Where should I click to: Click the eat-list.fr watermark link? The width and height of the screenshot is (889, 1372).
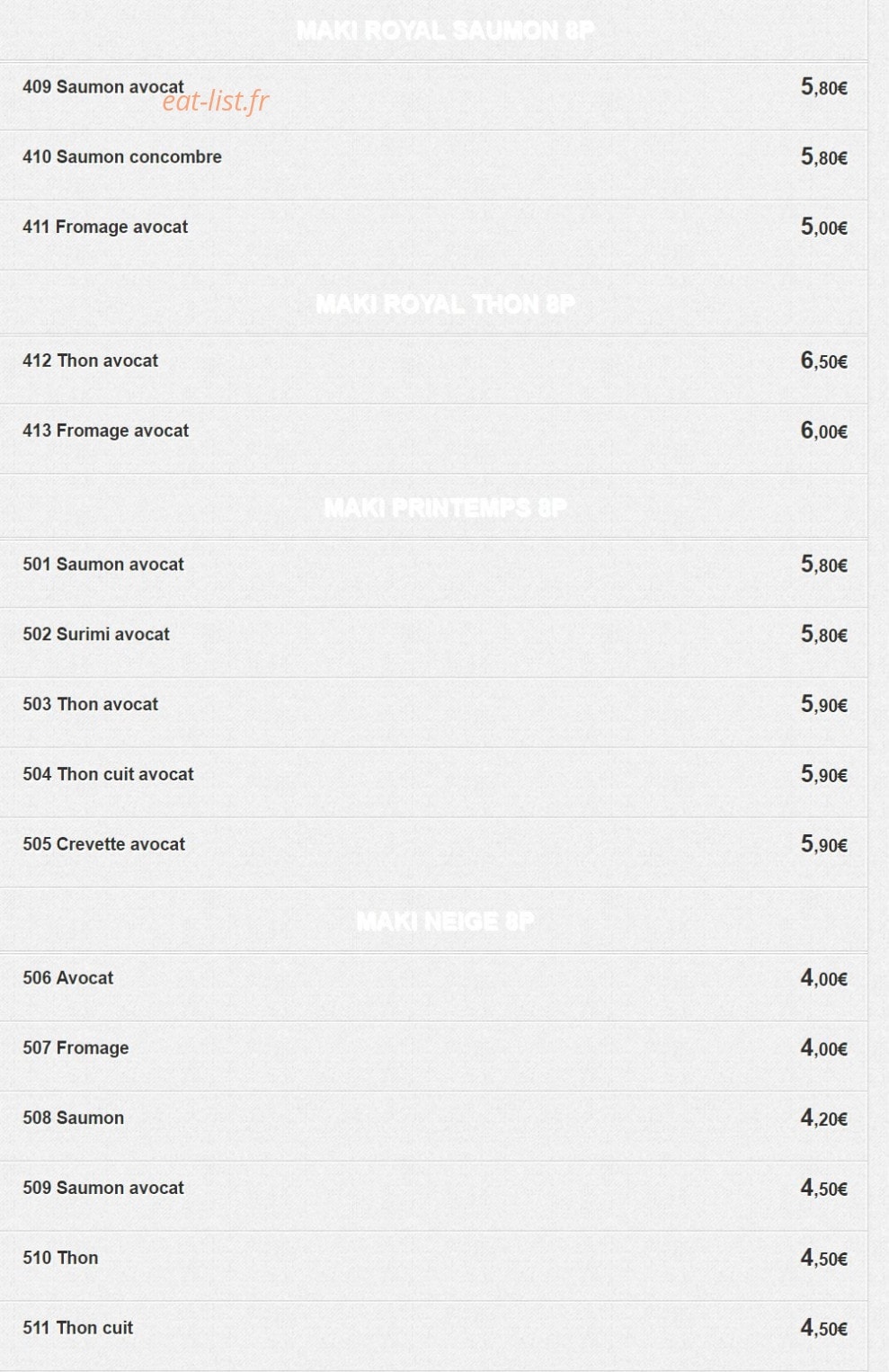click(x=216, y=102)
